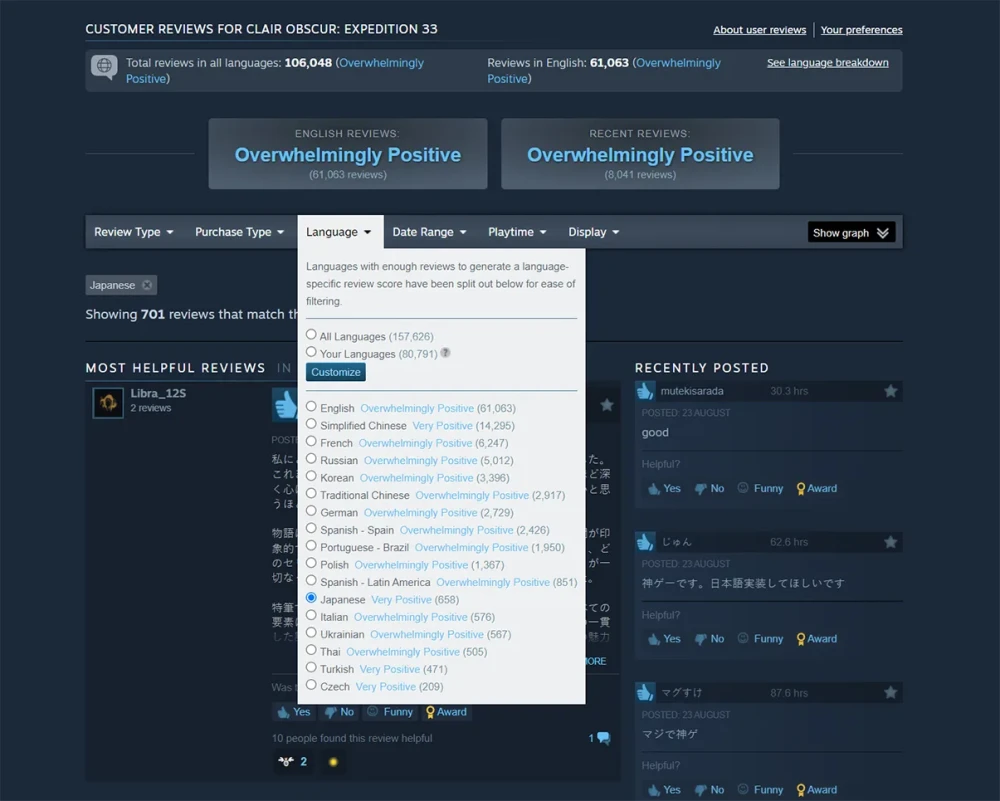Vote No on Libra_12S review
Image resolution: width=1000 pixels, height=801 pixels.
pos(339,712)
